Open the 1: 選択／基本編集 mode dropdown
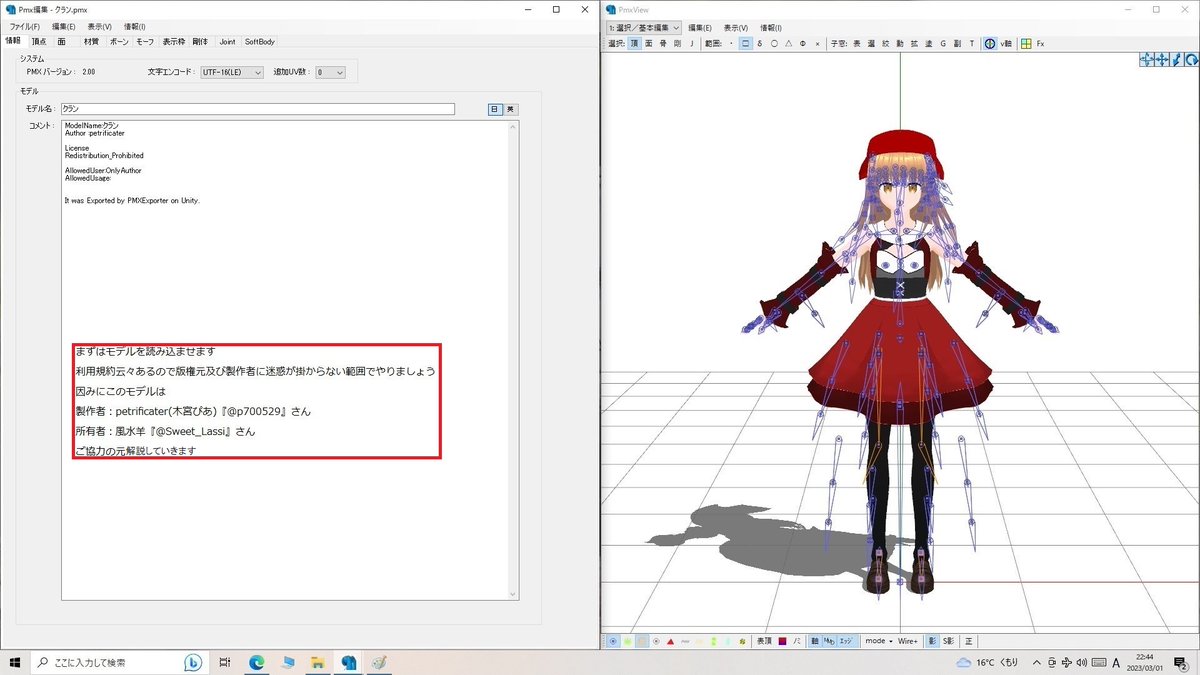Viewport: 1200px width, 675px height. (644, 28)
